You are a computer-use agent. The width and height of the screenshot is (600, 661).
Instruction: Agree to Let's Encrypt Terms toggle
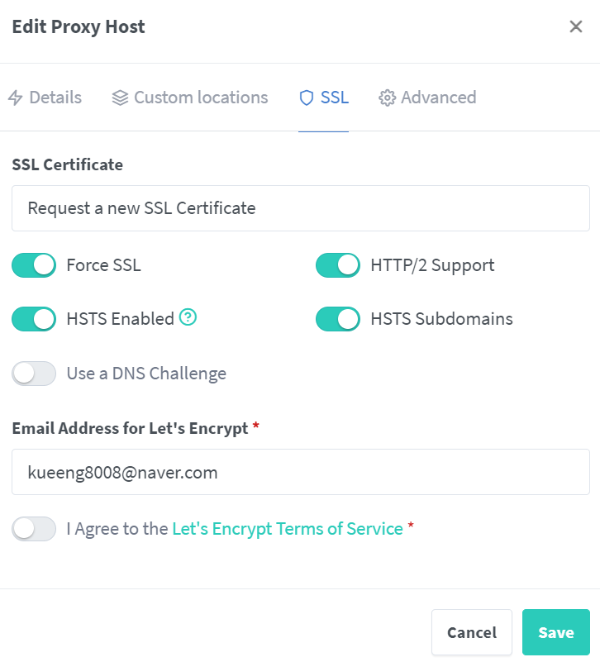click(x=34, y=529)
